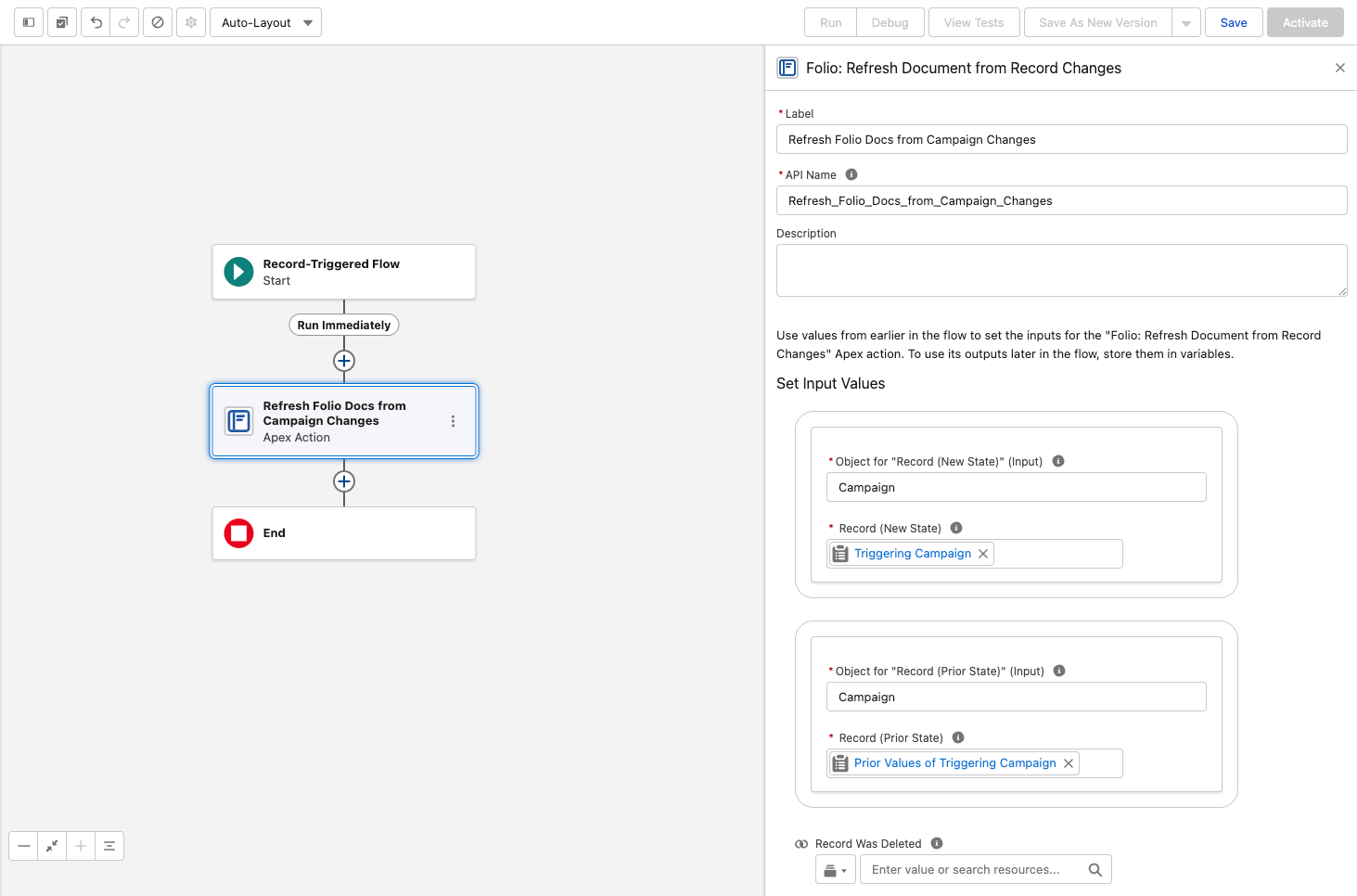Add element below Run Immediately
Viewport: 1357px width, 896px height.
click(x=344, y=361)
